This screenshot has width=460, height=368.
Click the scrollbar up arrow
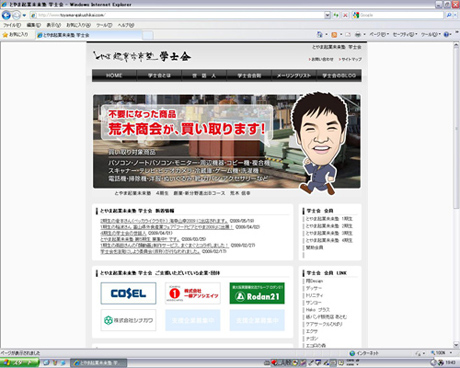pyautogui.click(x=456, y=46)
